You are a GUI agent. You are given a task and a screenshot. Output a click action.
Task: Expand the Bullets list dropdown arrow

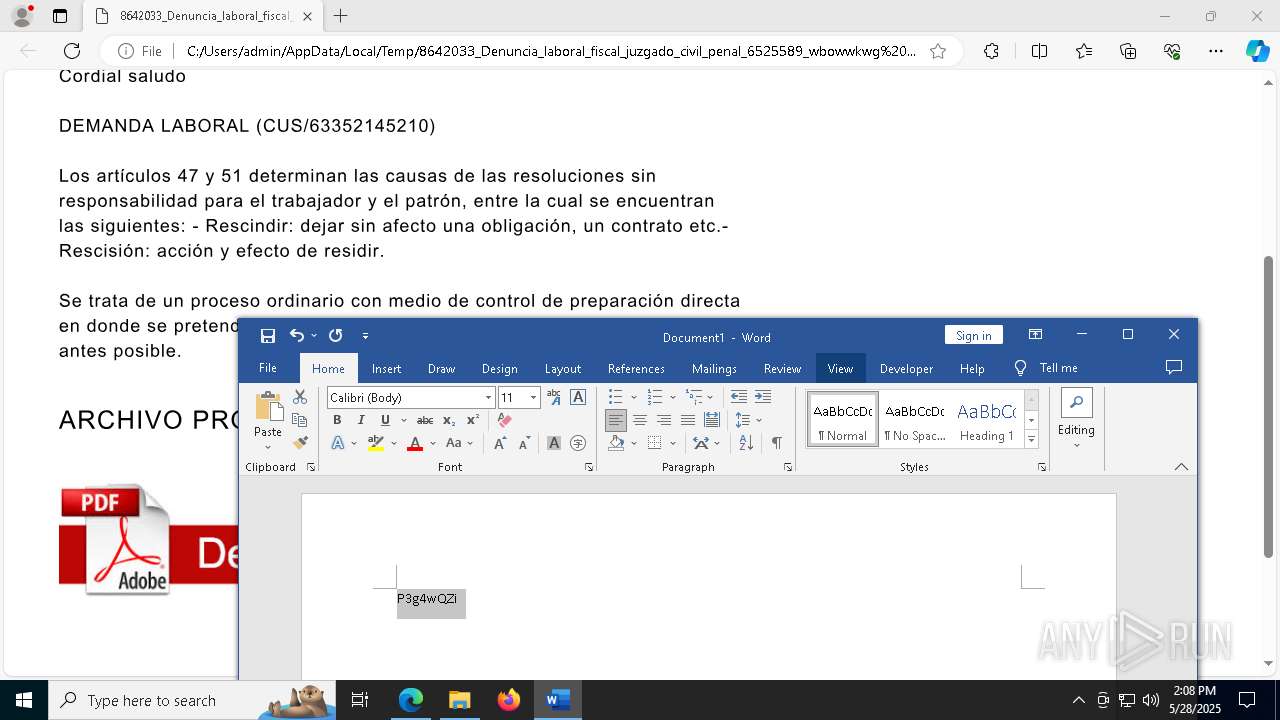(x=633, y=397)
